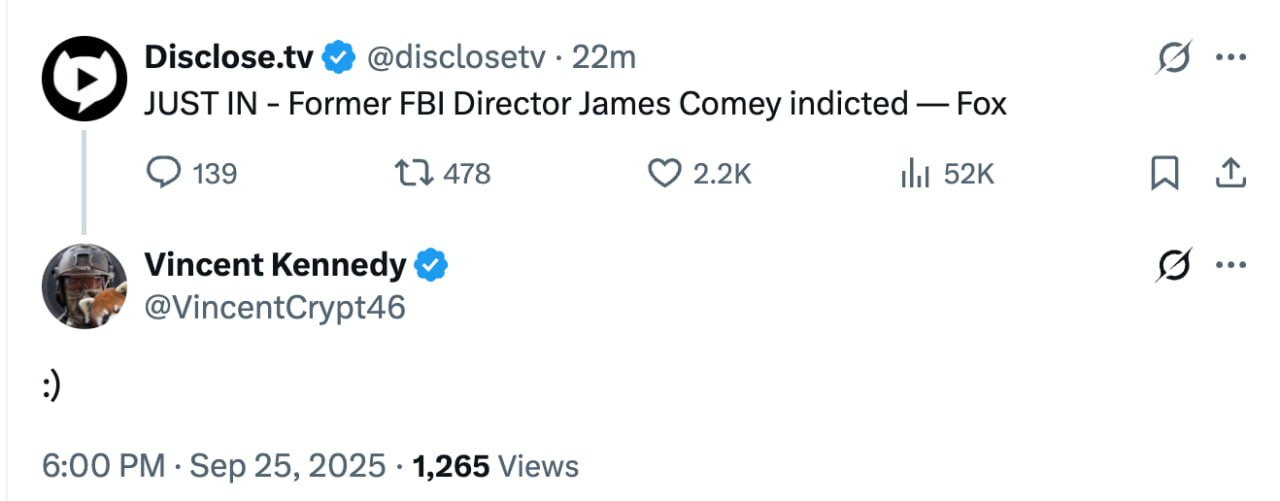Open Vincent Kennedy's profile avatar

click(x=84, y=286)
